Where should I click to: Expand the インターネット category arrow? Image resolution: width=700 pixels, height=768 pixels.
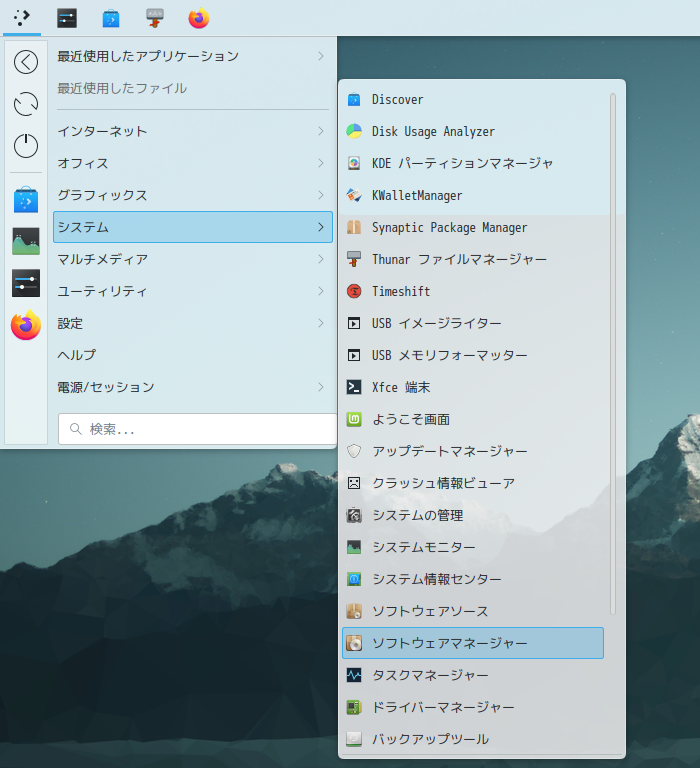coord(321,131)
